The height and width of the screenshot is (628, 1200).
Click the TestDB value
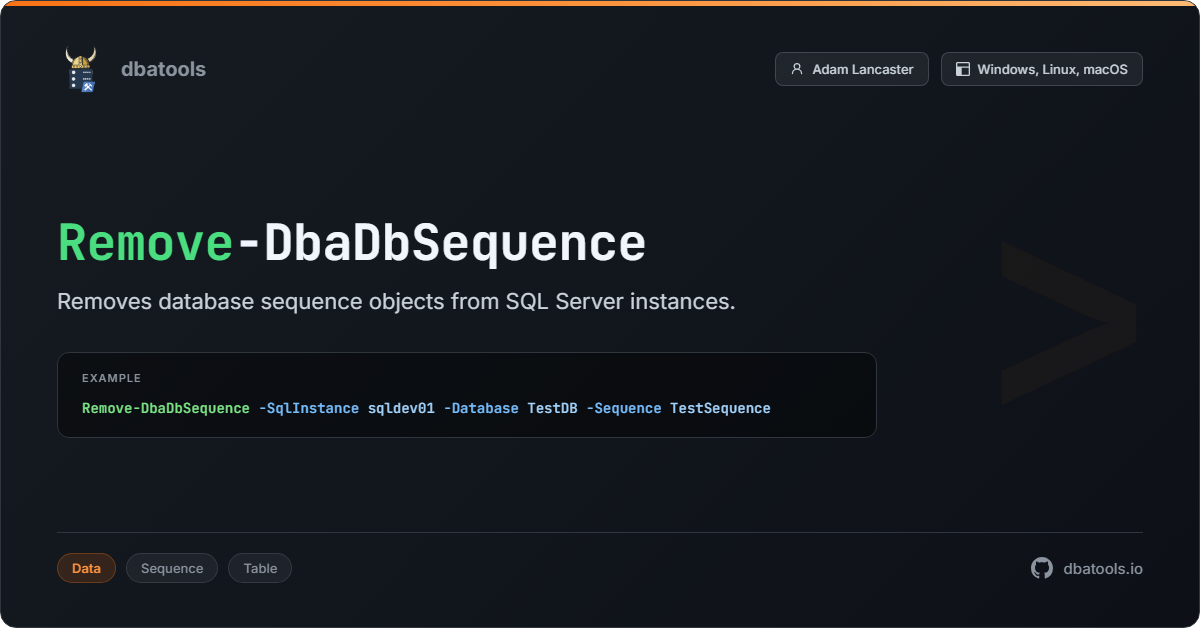[x=552, y=408]
